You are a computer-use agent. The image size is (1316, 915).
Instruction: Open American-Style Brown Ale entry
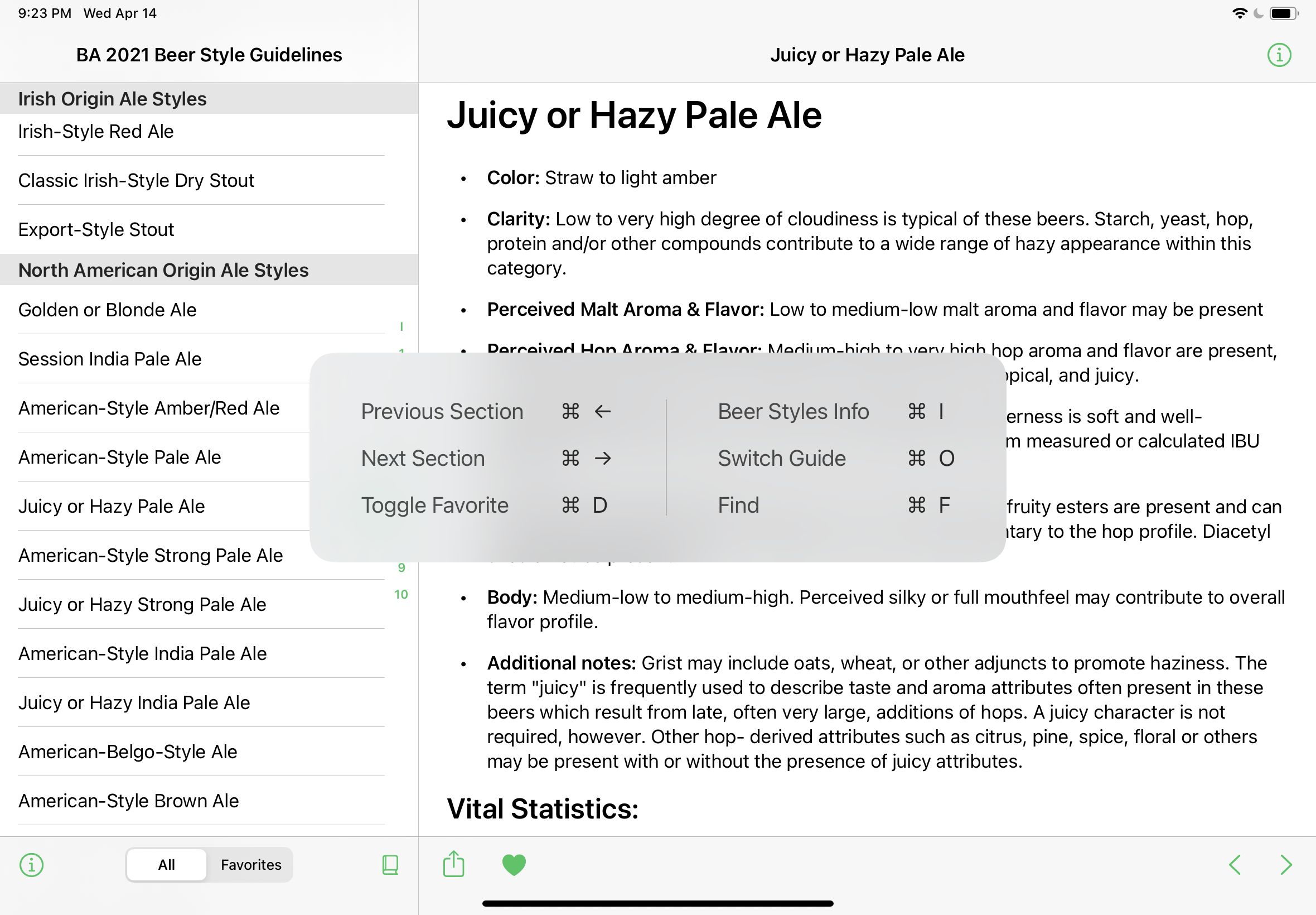tap(201, 801)
